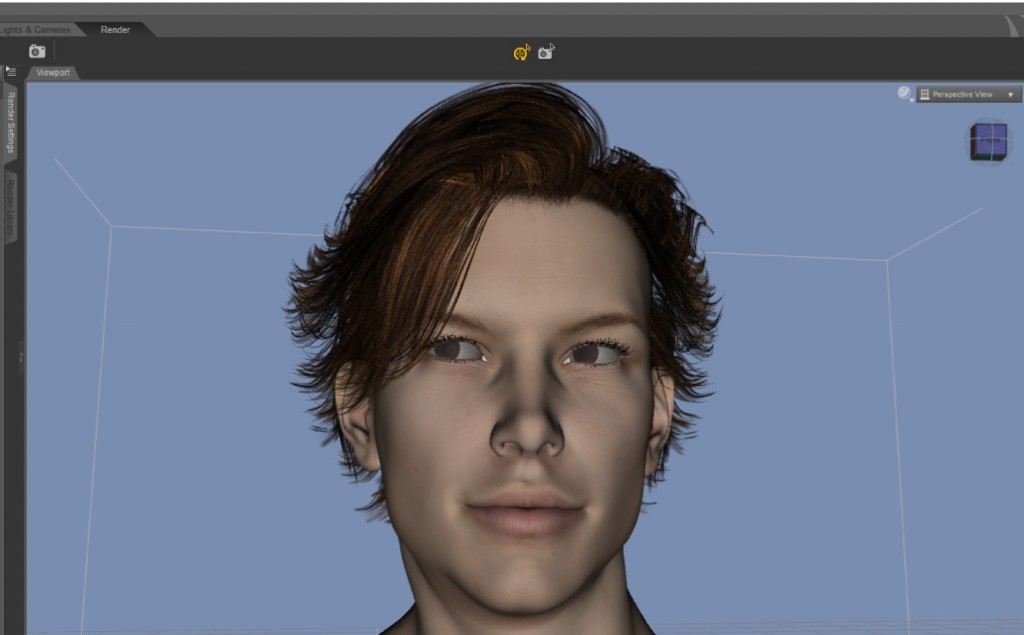This screenshot has height=635, width=1024.
Task: Select the Render tab
Action: 114,29
